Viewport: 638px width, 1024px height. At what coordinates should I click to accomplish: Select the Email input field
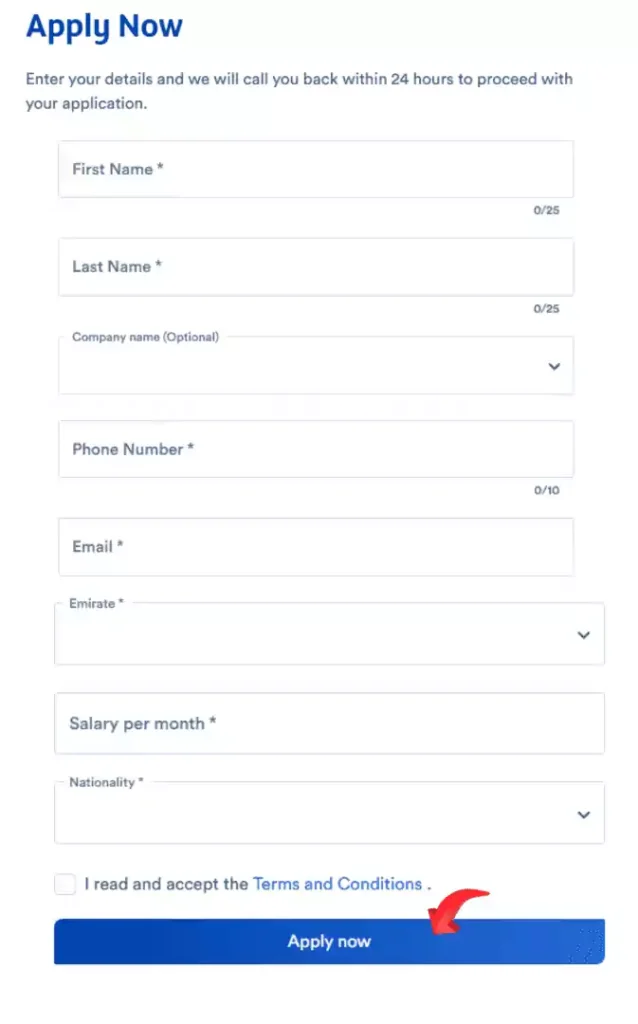[x=316, y=547]
